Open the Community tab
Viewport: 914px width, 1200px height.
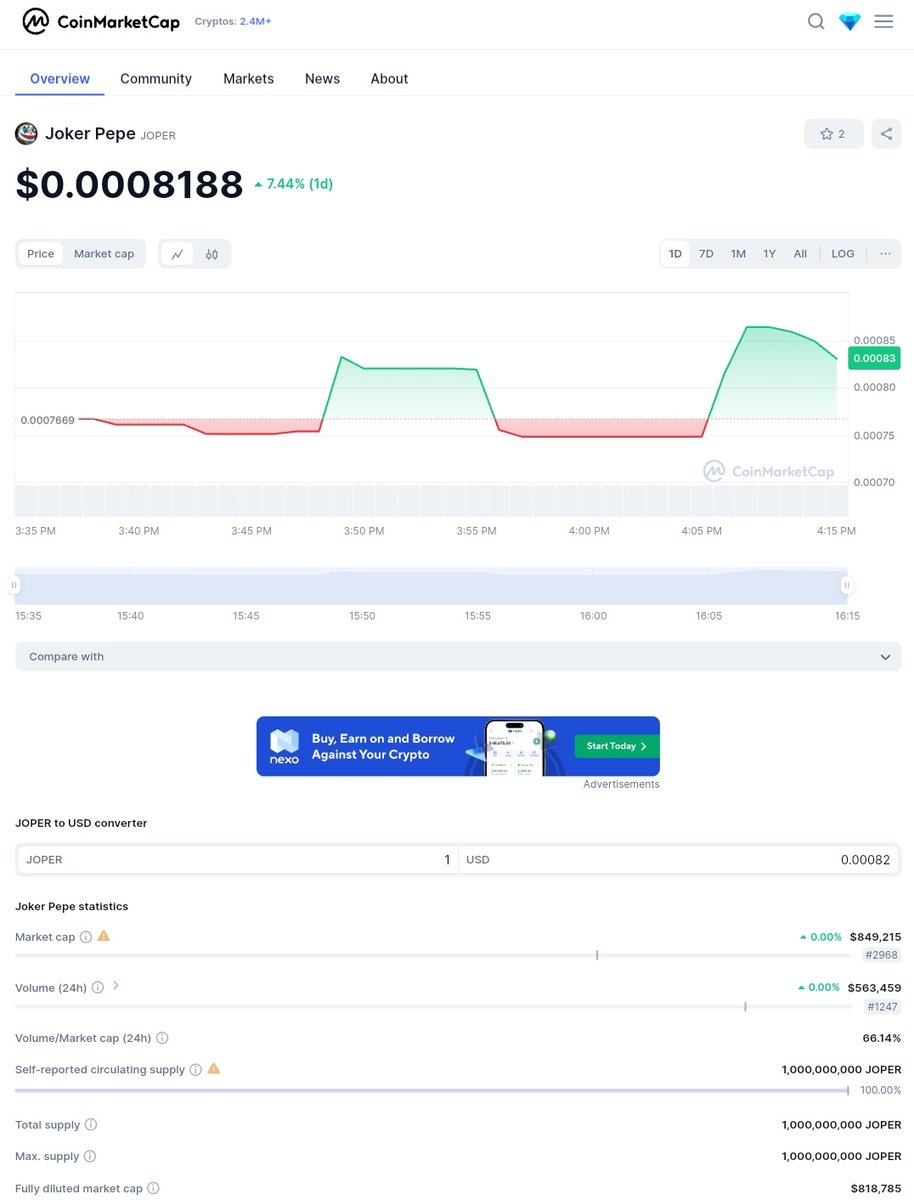coord(156,78)
